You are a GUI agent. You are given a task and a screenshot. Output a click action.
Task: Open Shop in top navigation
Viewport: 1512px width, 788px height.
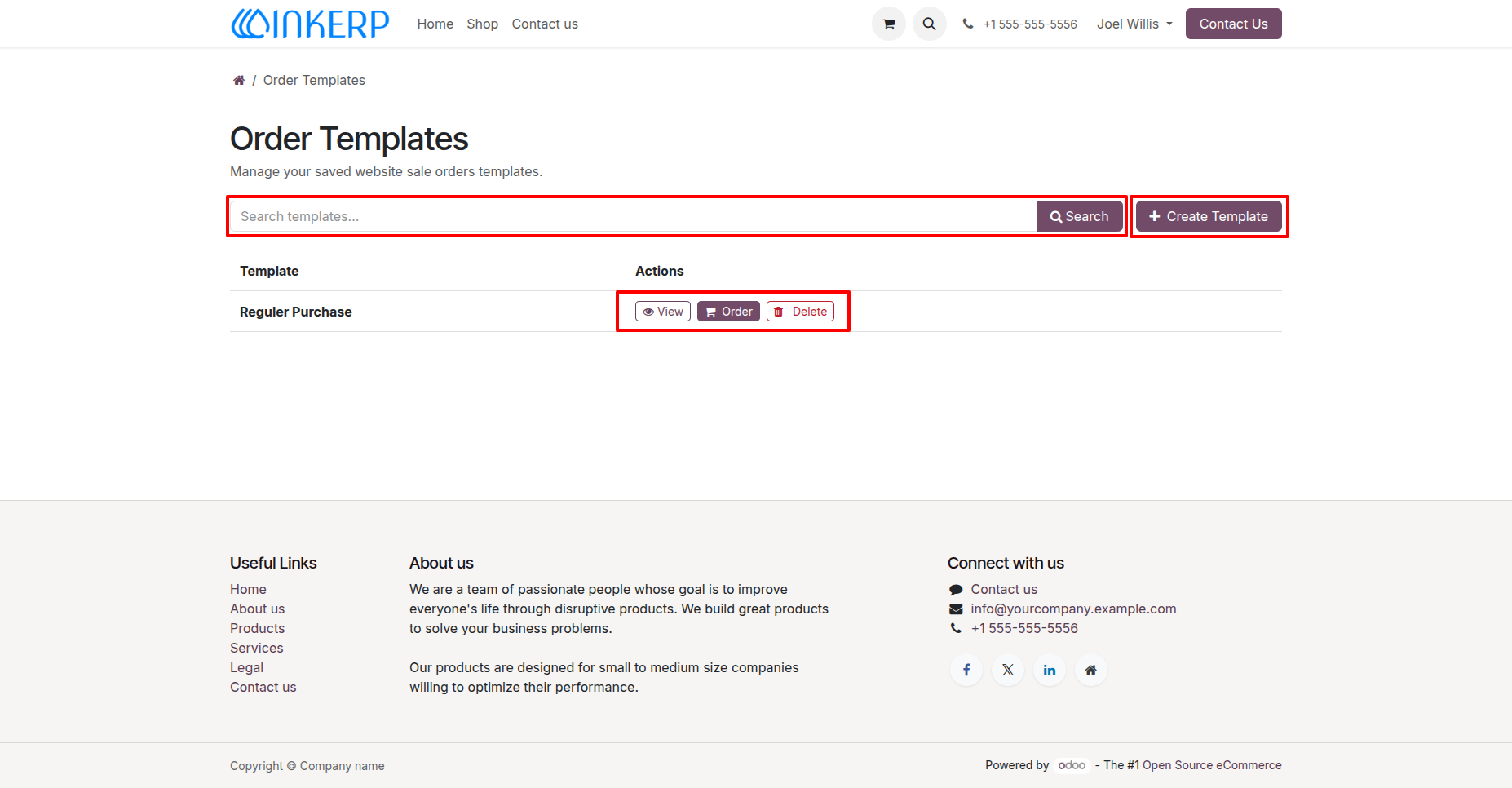click(x=483, y=24)
